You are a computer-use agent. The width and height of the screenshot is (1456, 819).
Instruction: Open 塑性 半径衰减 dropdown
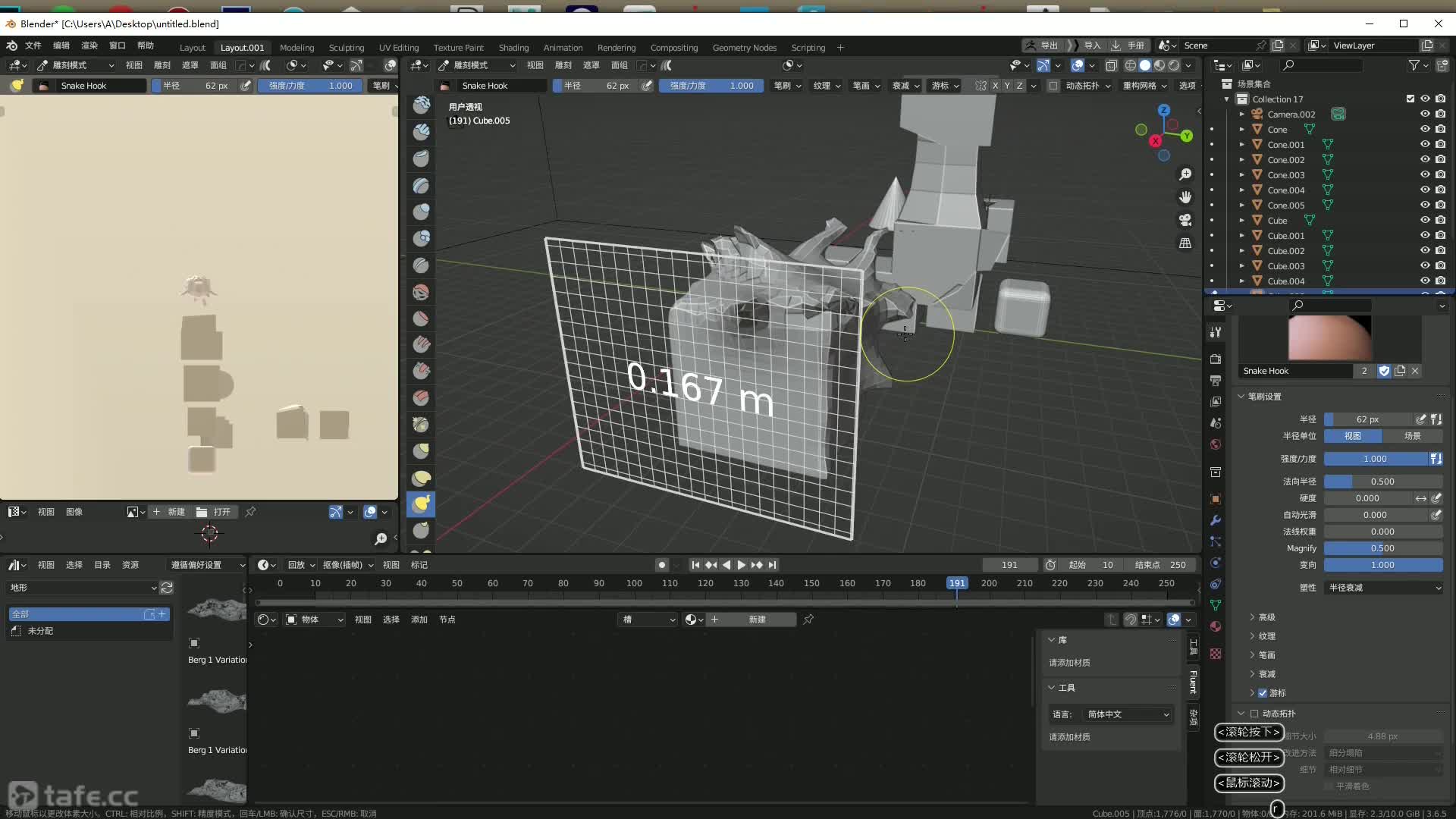click(x=1383, y=588)
